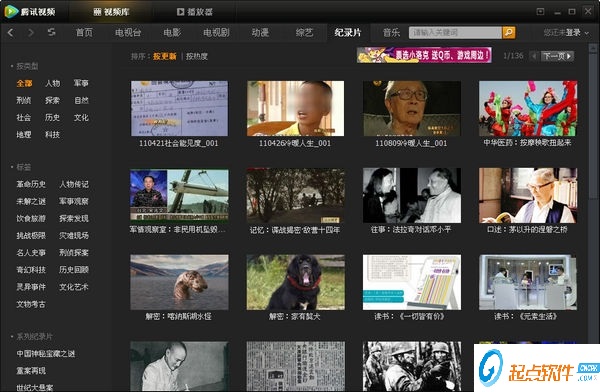Click the title 口述：茅以升的涅槃之桥

click(x=527, y=230)
